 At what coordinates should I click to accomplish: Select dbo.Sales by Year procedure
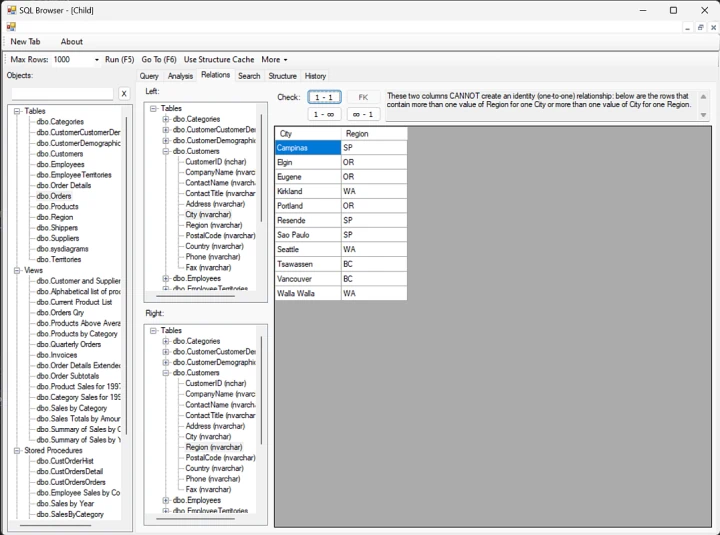pos(65,503)
